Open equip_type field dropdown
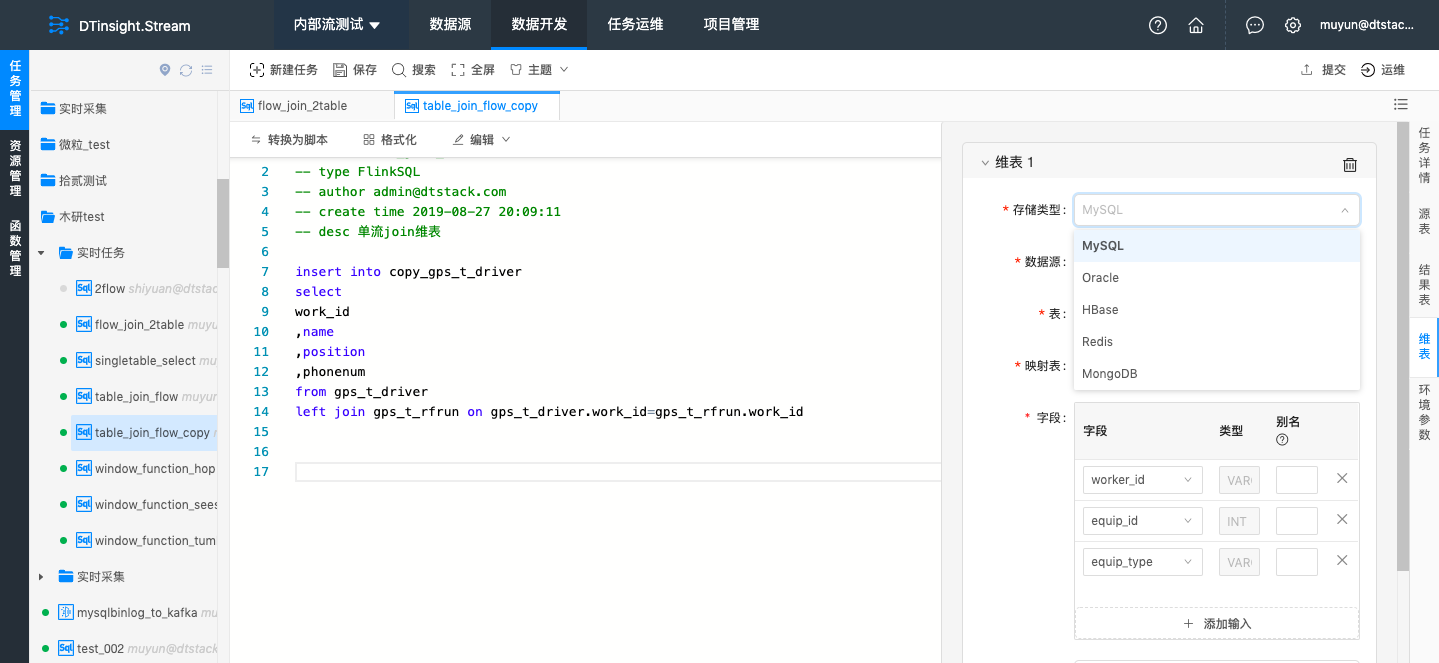 click(x=1142, y=562)
